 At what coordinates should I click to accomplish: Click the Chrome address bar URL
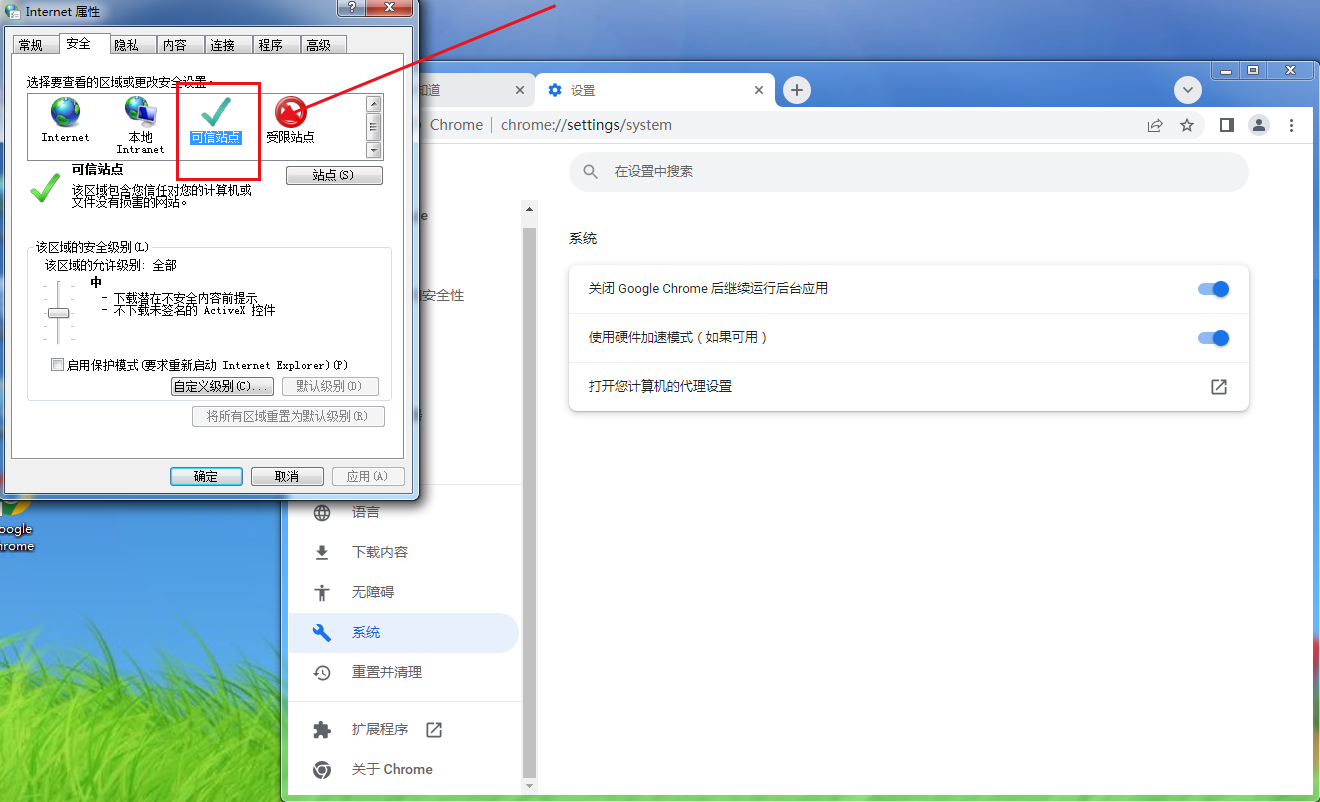[586, 125]
